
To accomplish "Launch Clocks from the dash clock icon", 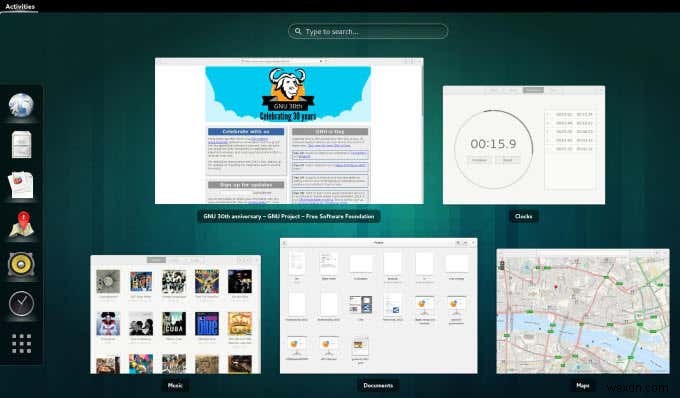I will [x=21, y=303].
